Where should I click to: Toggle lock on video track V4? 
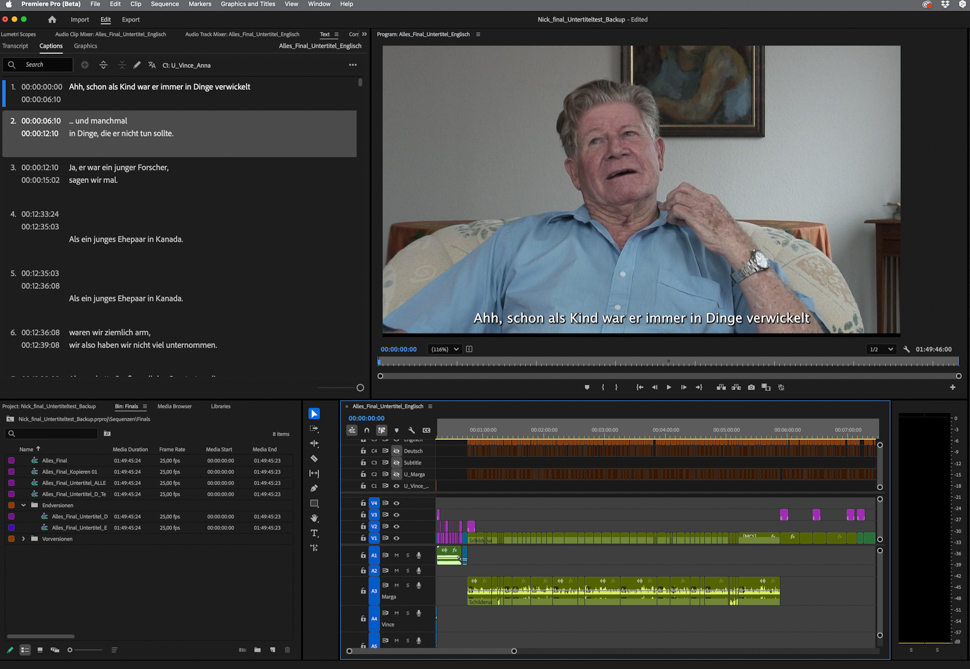pyautogui.click(x=363, y=503)
